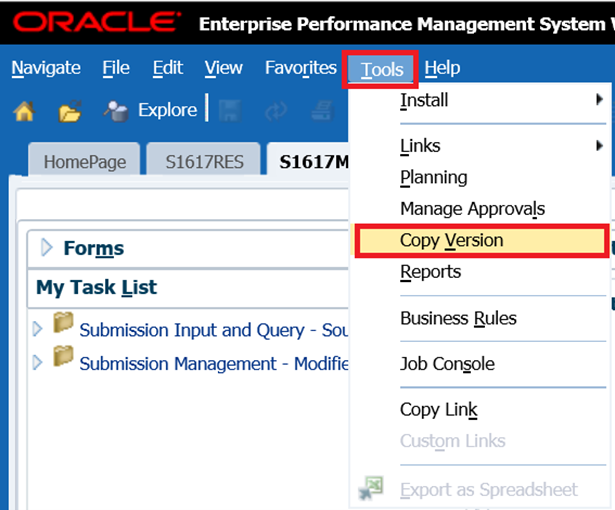Click the Submission Management folder icon
The height and width of the screenshot is (510, 615).
(x=64, y=355)
